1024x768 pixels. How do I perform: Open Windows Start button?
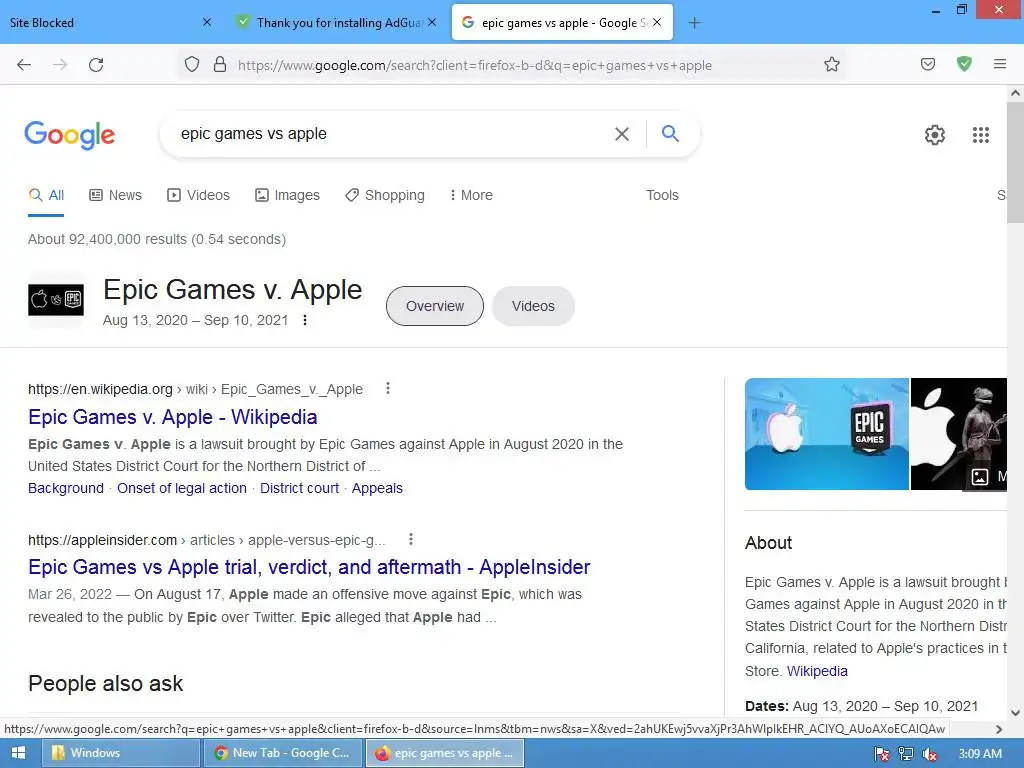pos(18,753)
